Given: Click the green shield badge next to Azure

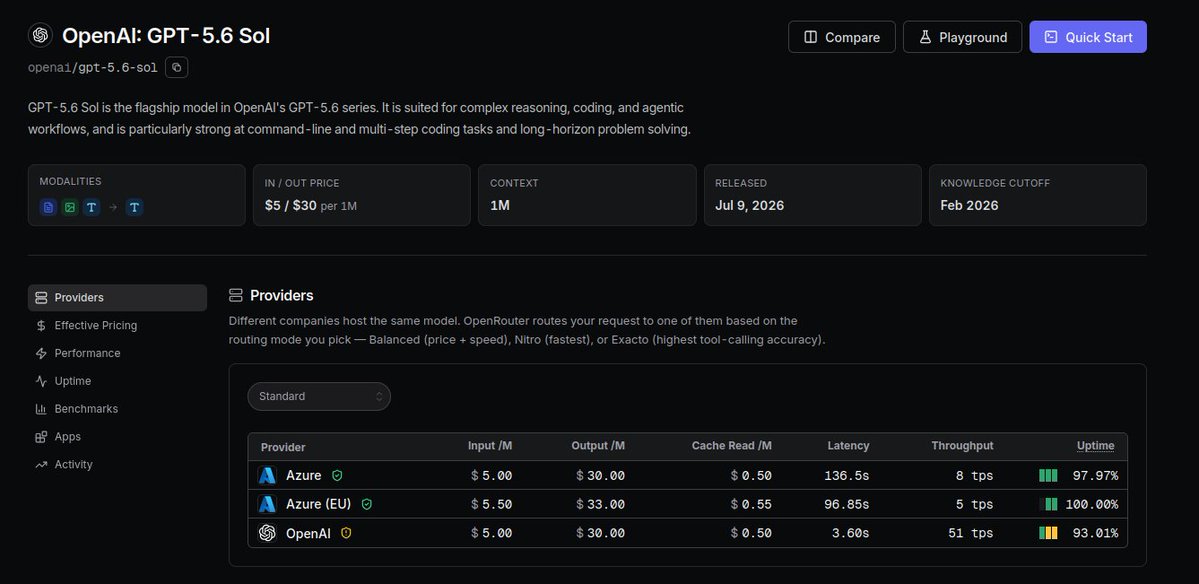Looking at the screenshot, I should (x=337, y=475).
